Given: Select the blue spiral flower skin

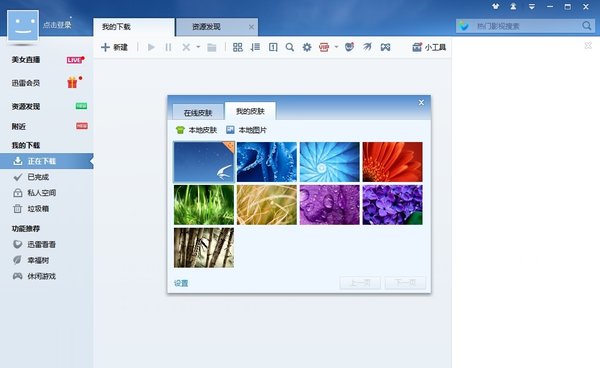Looking at the screenshot, I should tap(329, 162).
